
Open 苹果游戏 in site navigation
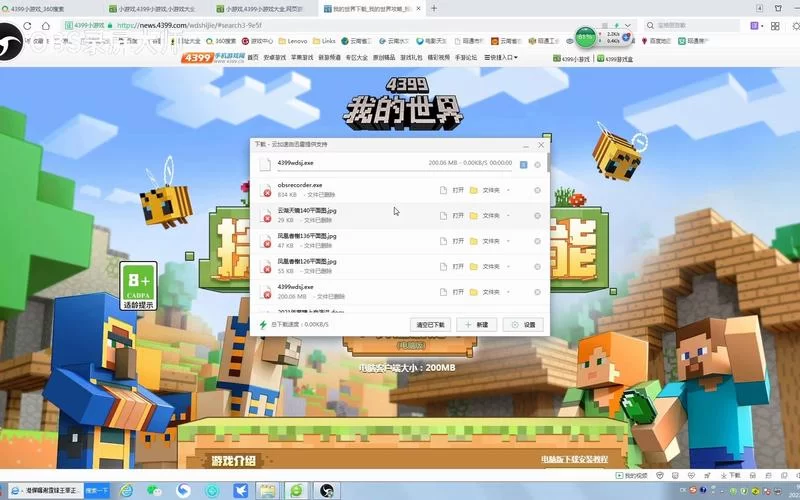[302, 58]
